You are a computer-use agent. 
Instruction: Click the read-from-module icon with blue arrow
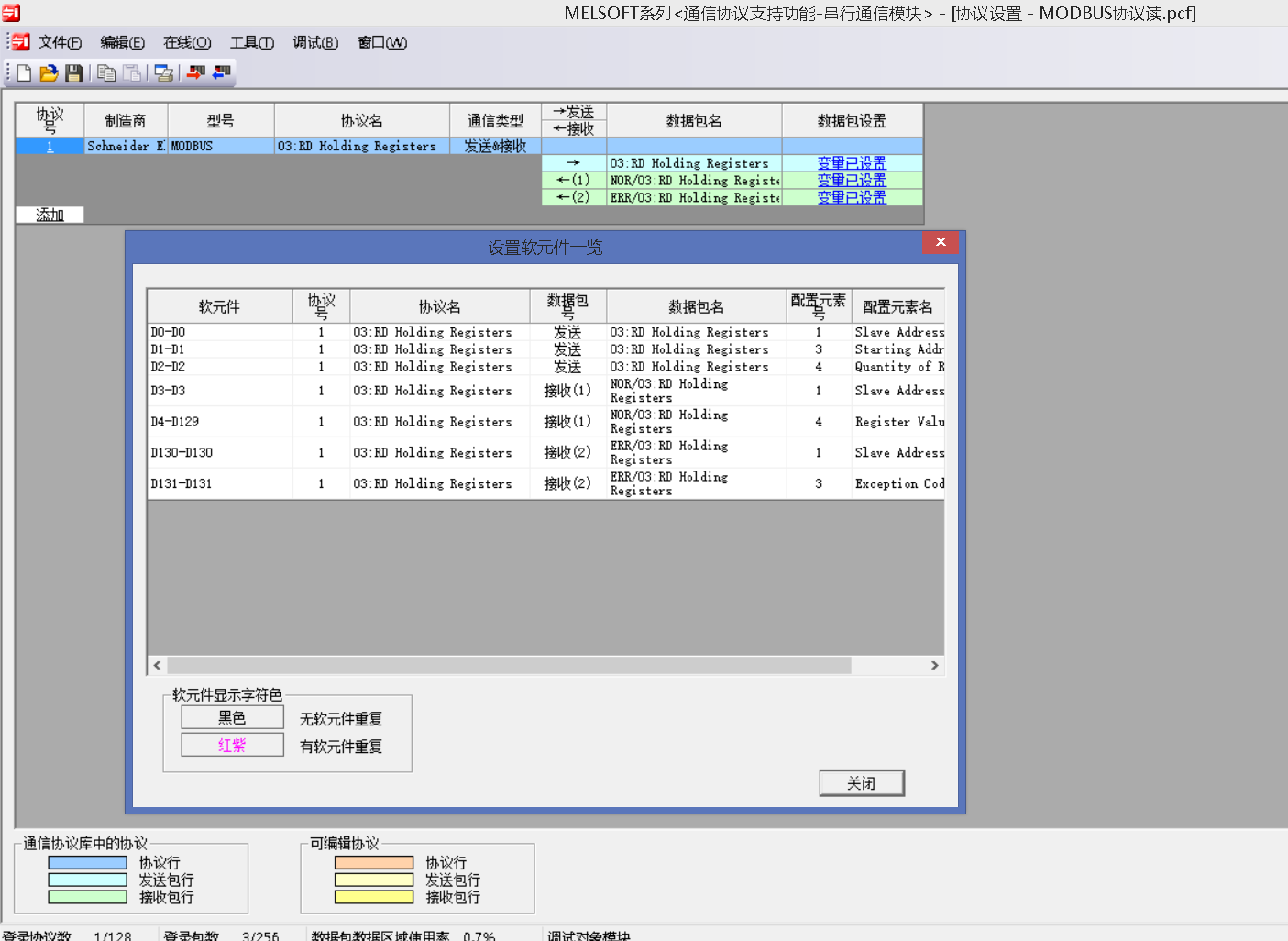[x=221, y=72]
